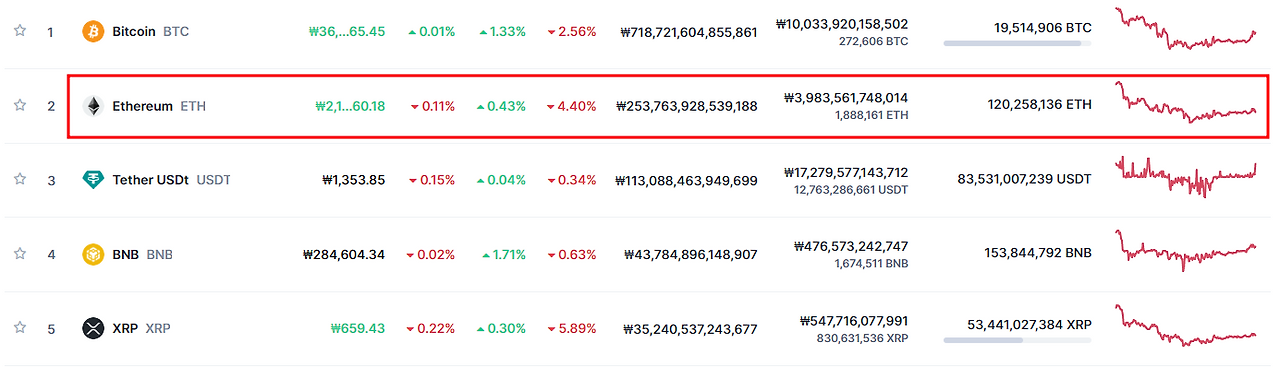Click the Ethereum diamond logo icon
The height and width of the screenshot is (367, 1280).
[x=93, y=105]
